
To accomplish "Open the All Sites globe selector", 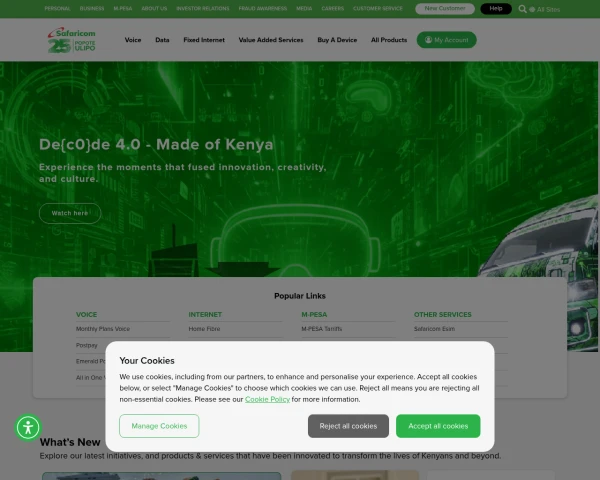I will 545,9.
